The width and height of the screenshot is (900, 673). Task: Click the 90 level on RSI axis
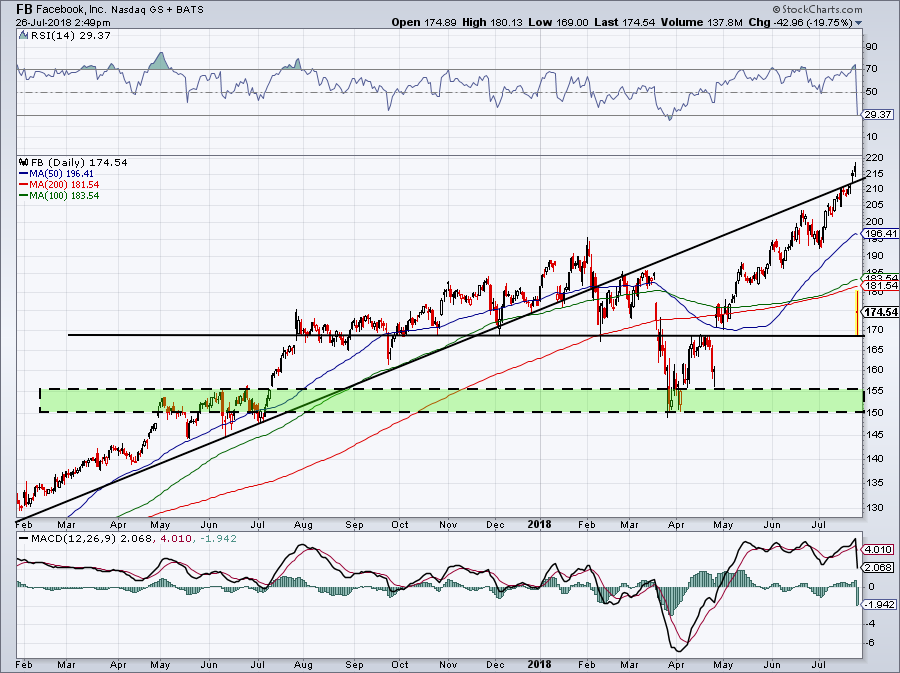pyautogui.click(x=871, y=47)
